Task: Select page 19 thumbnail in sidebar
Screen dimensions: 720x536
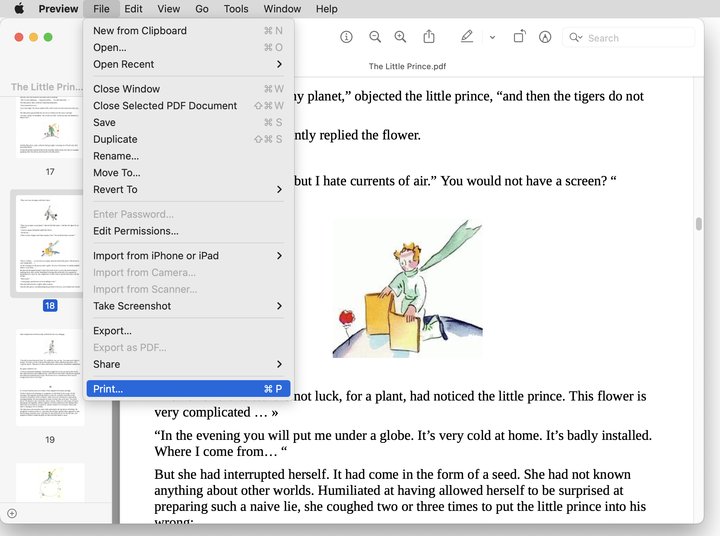Action: point(50,378)
